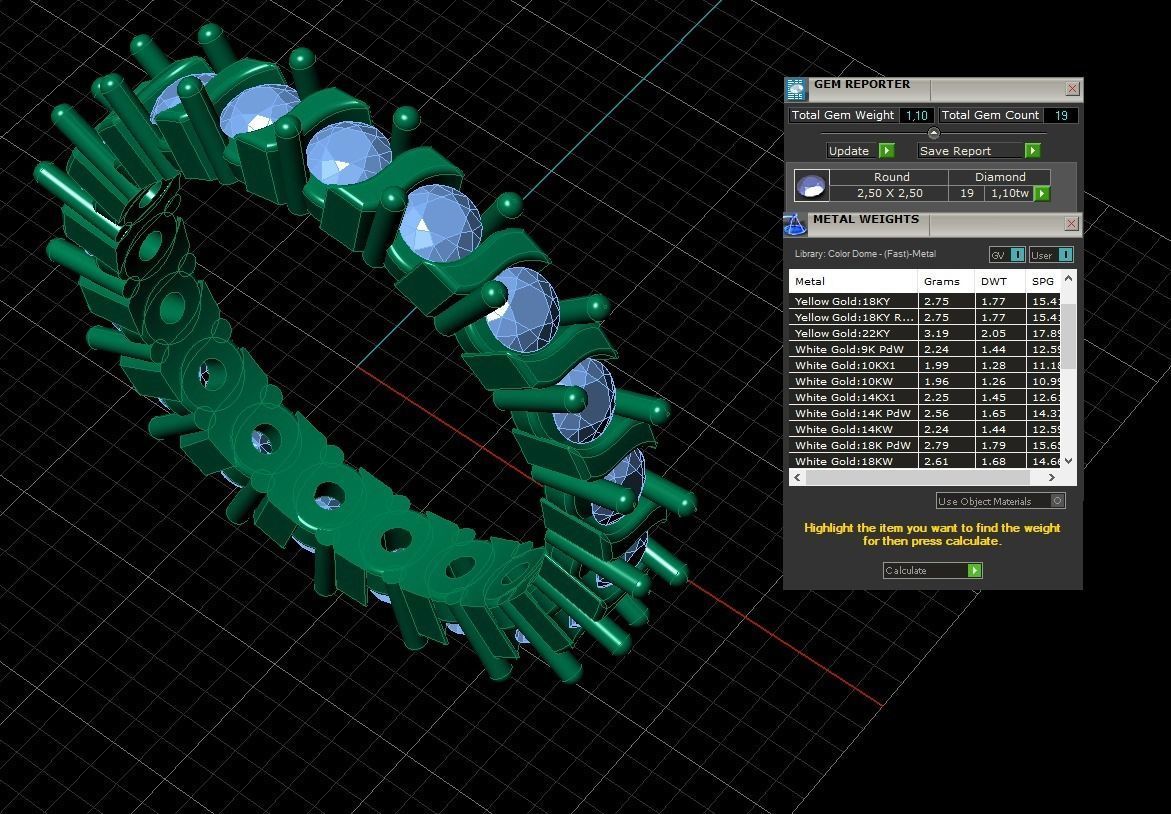Collapse Gem Reporter with the round arrow handle
This screenshot has height=814, width=1171.
pyautogui.click(x=934, y=133)
